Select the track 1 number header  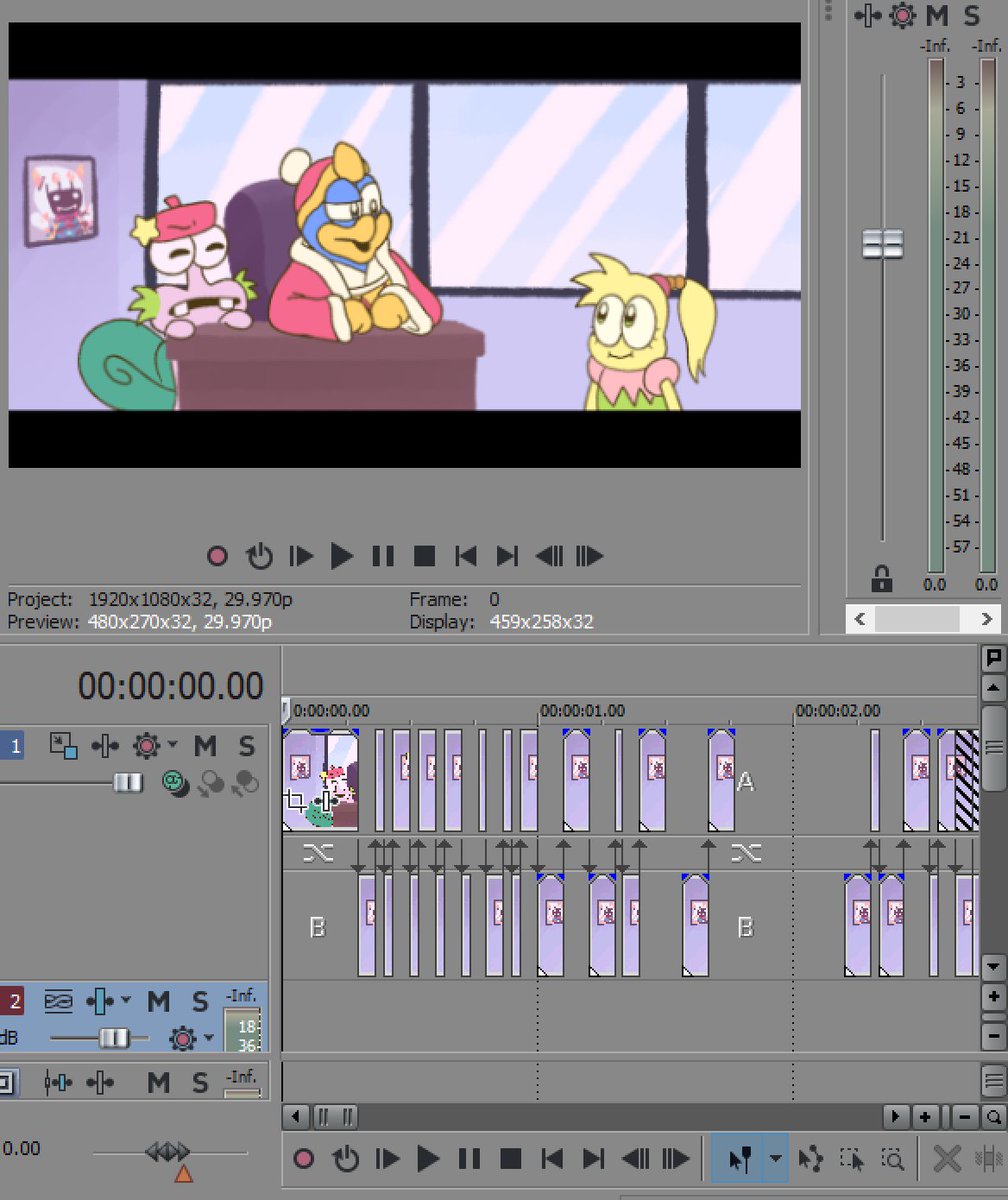click(x=13, y=745)
